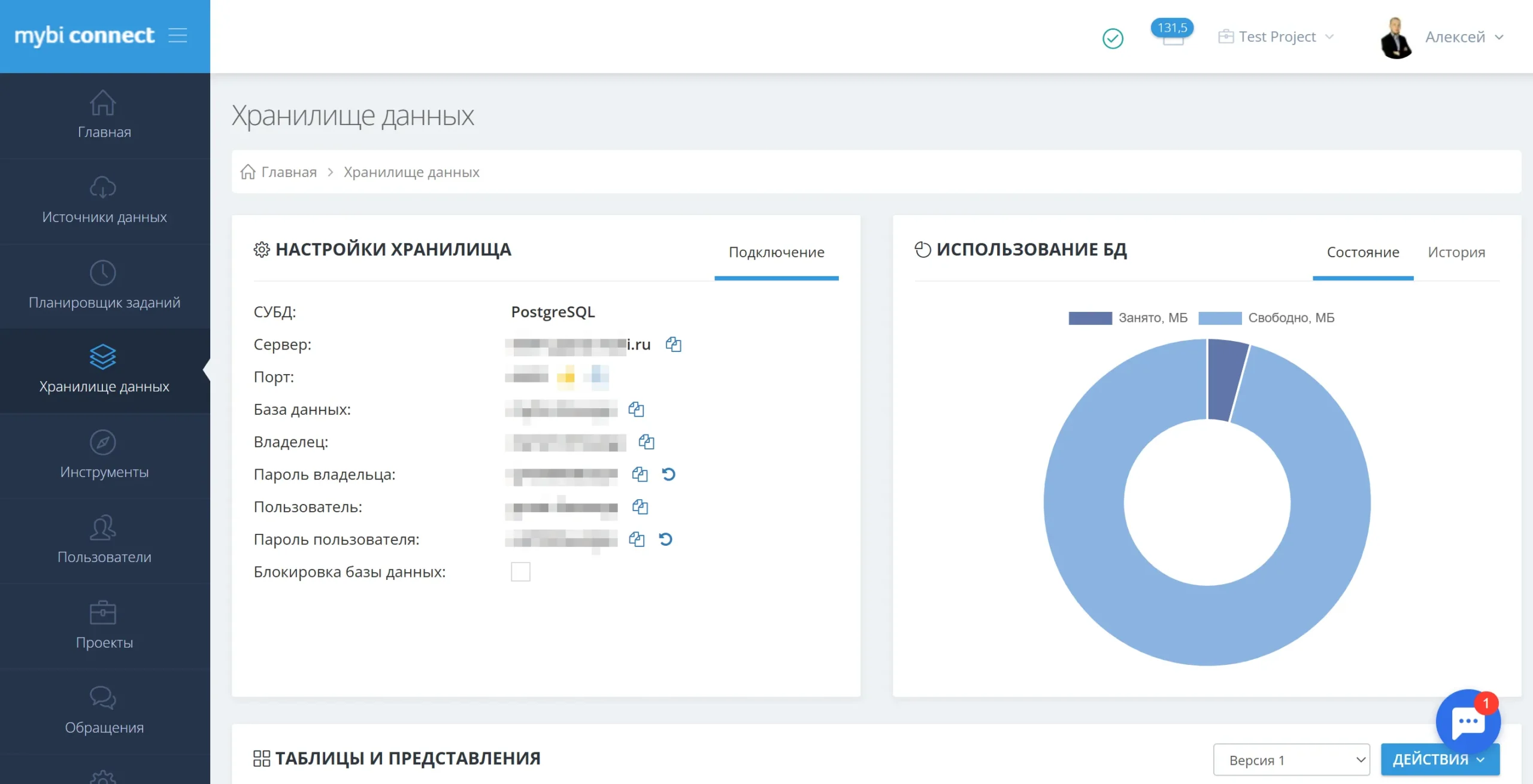Switch to the История tab

click(1456, 252)
